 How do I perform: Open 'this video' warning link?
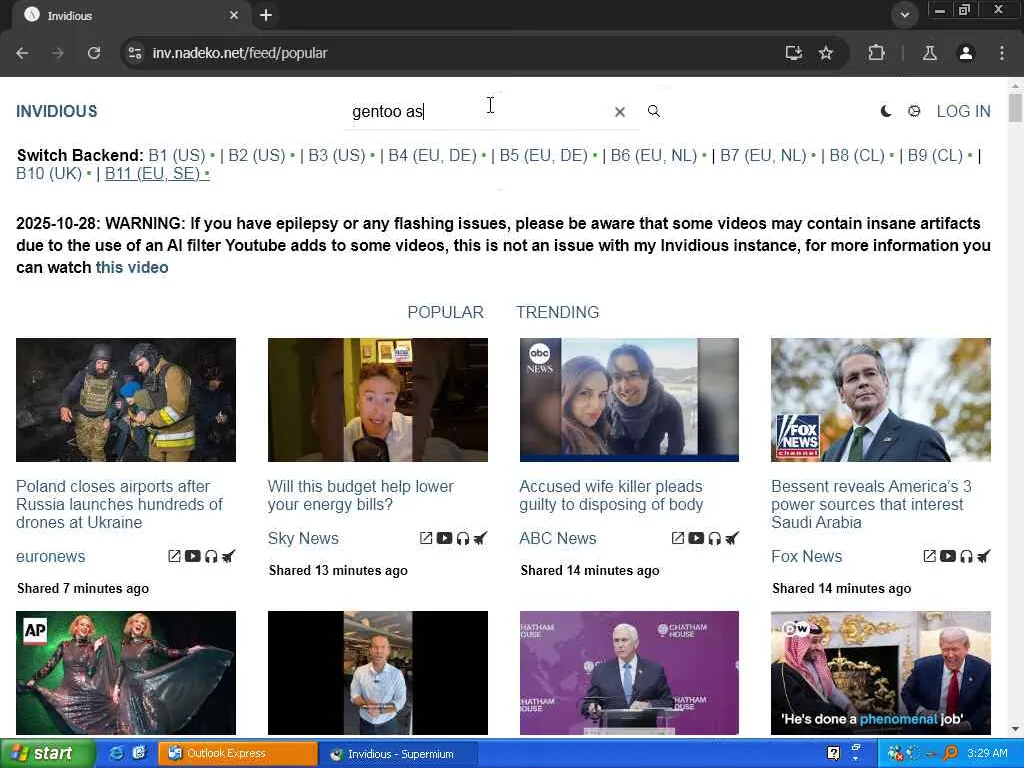tap(132, 268)
